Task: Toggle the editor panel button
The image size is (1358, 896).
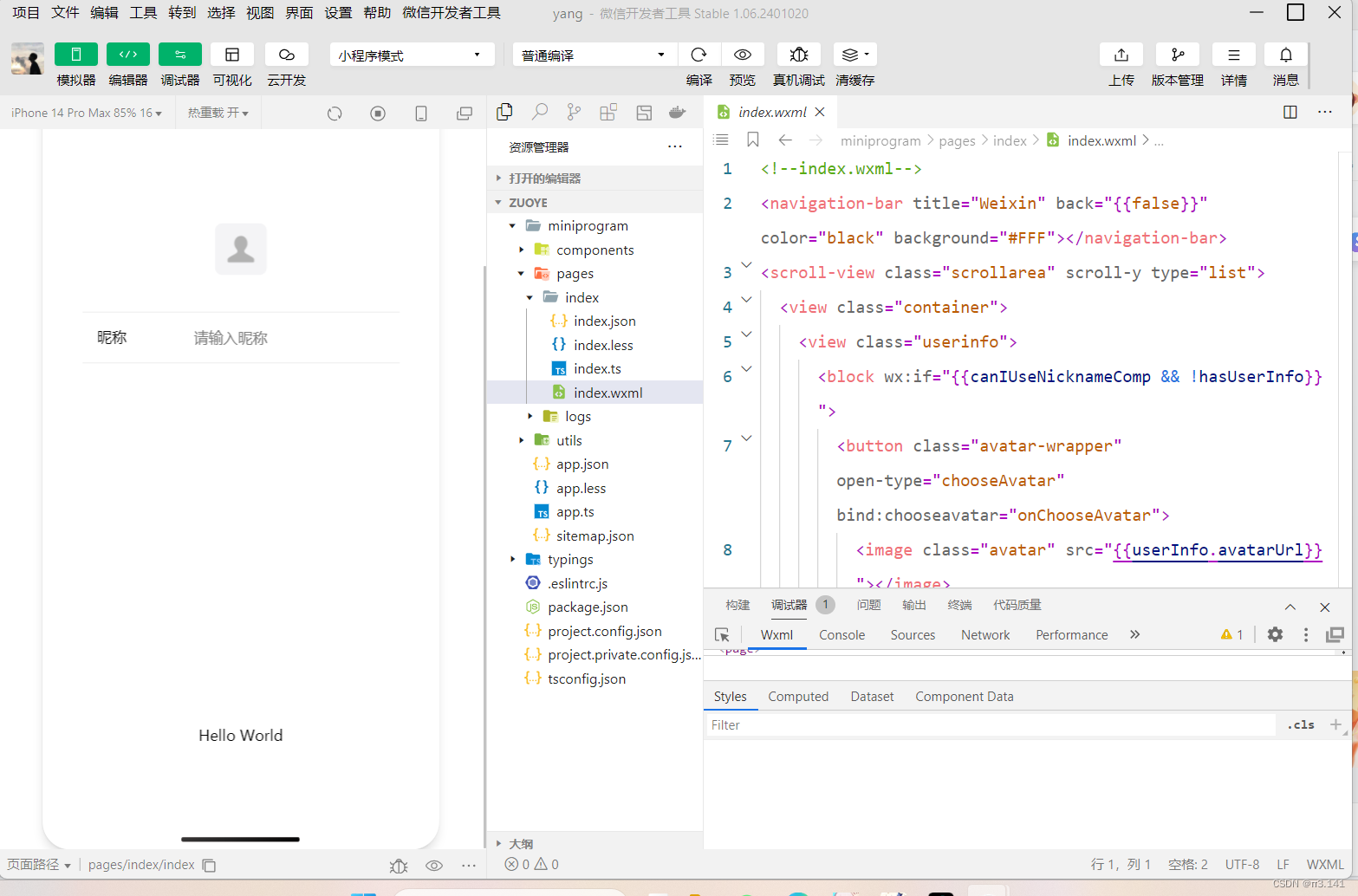Action: (x=128, y=55)
